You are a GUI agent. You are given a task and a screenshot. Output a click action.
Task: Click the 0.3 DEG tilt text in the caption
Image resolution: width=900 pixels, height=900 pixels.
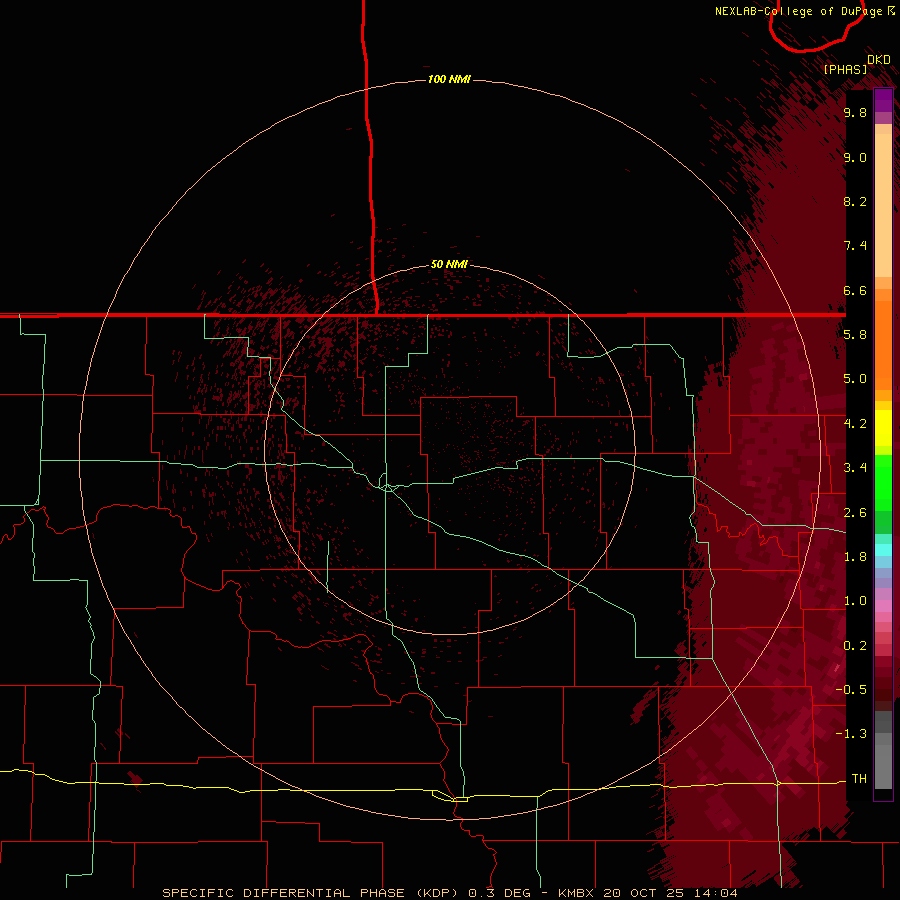[499, 893]
